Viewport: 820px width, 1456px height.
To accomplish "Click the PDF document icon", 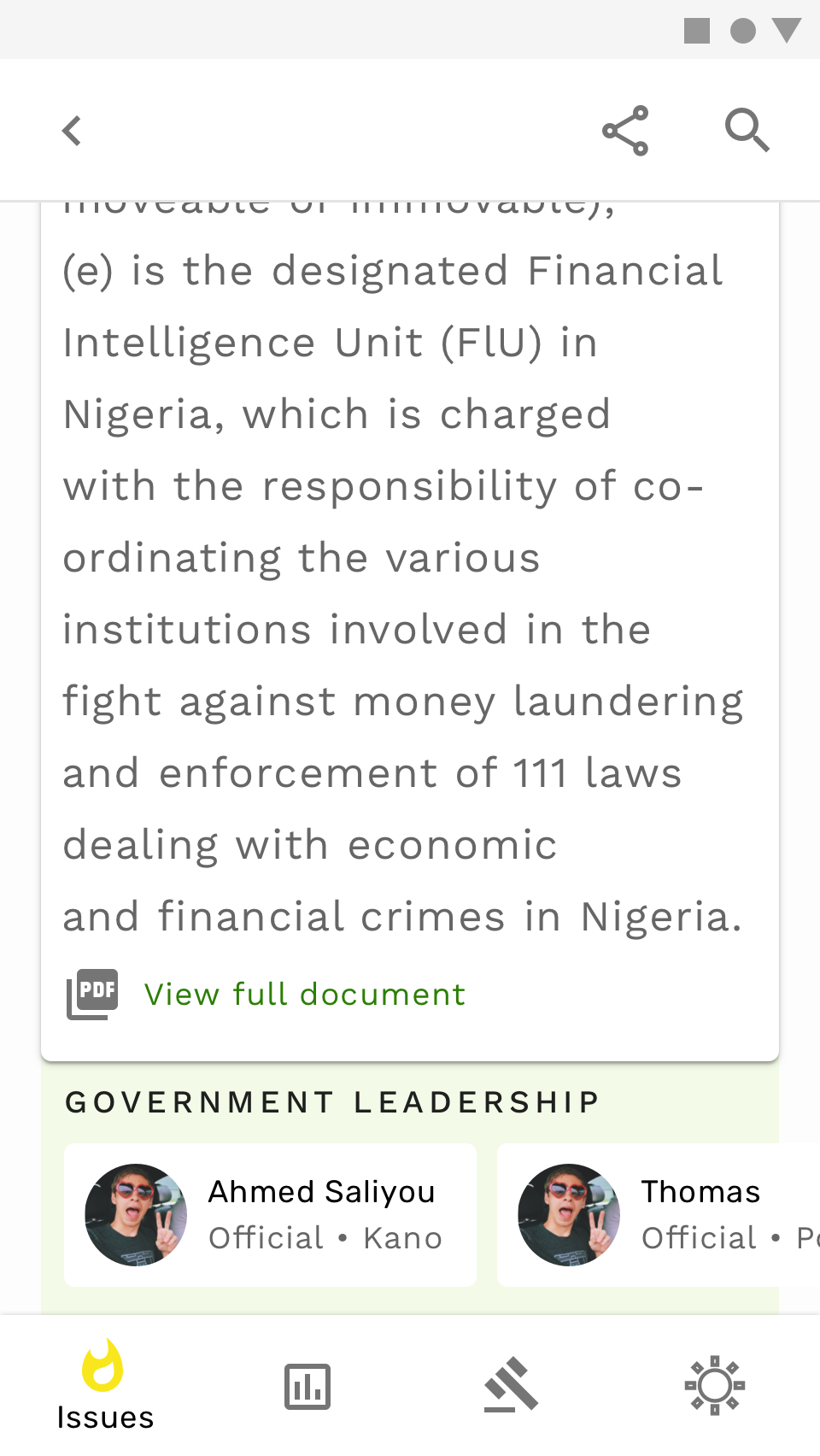I will point(93,994).
